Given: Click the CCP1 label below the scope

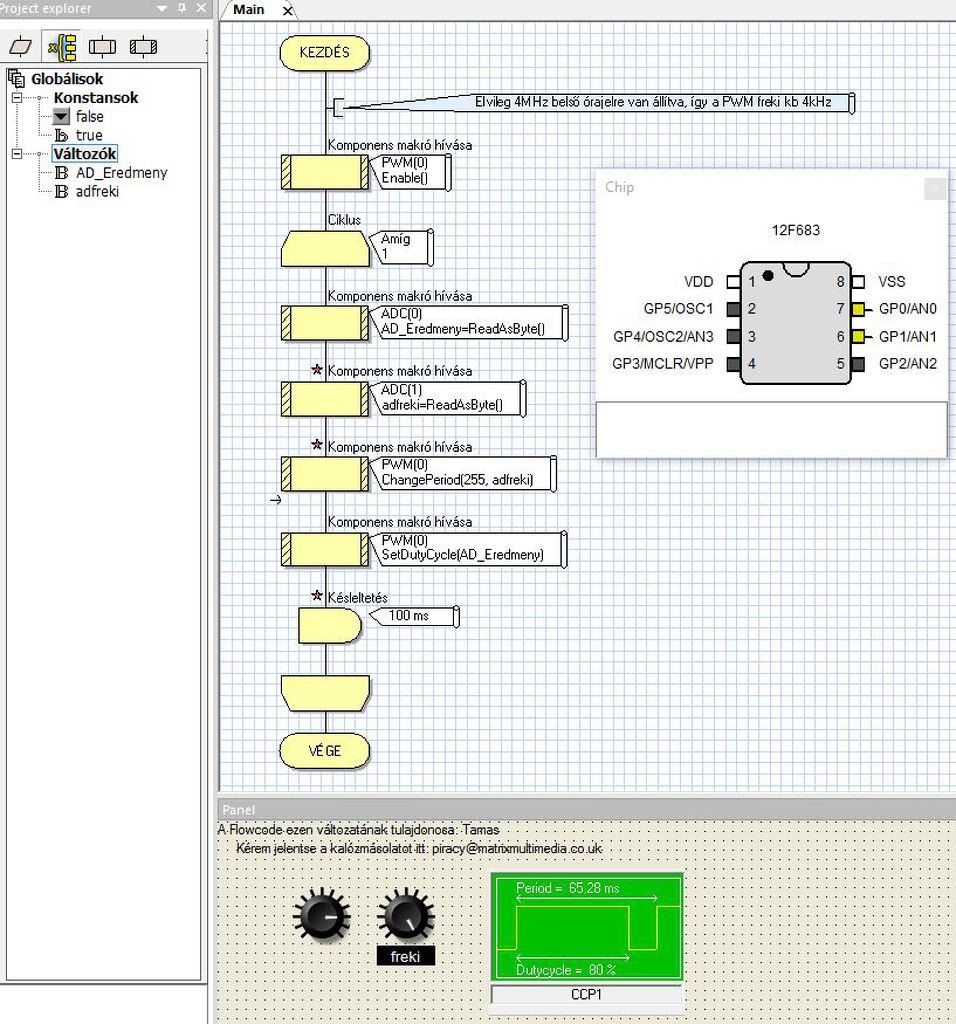Looking at the screenshot, I should coord(586,995).
